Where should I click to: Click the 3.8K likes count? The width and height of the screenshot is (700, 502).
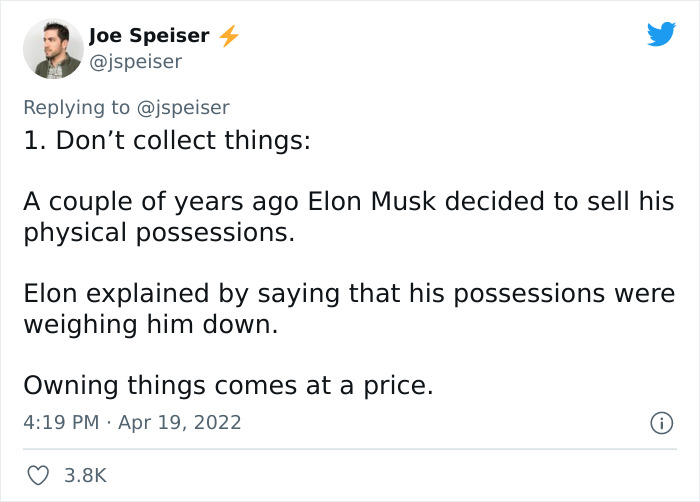(x=85, y=475)
